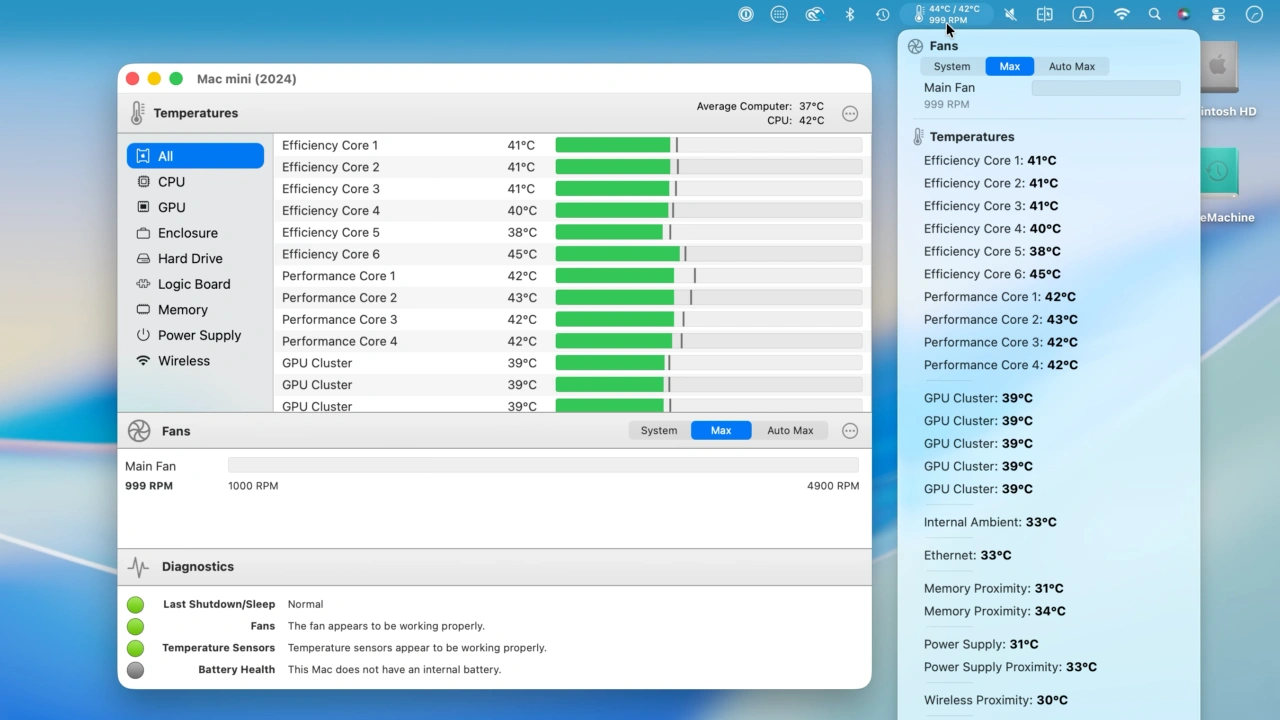
Task: Open Temperatures section more options button
Action: pyautogui.click(x=850, y=114)
